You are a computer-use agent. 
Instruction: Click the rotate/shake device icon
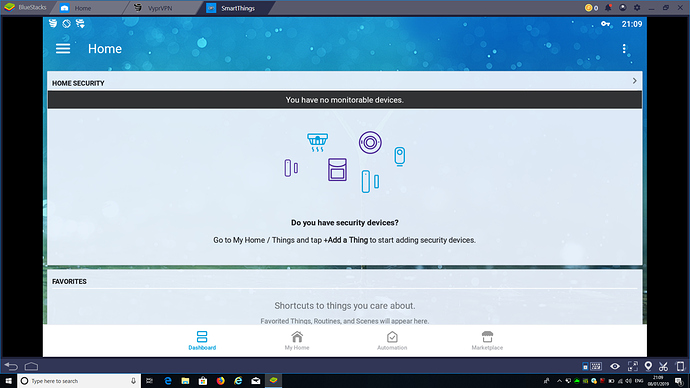click(x=680, y=366)
